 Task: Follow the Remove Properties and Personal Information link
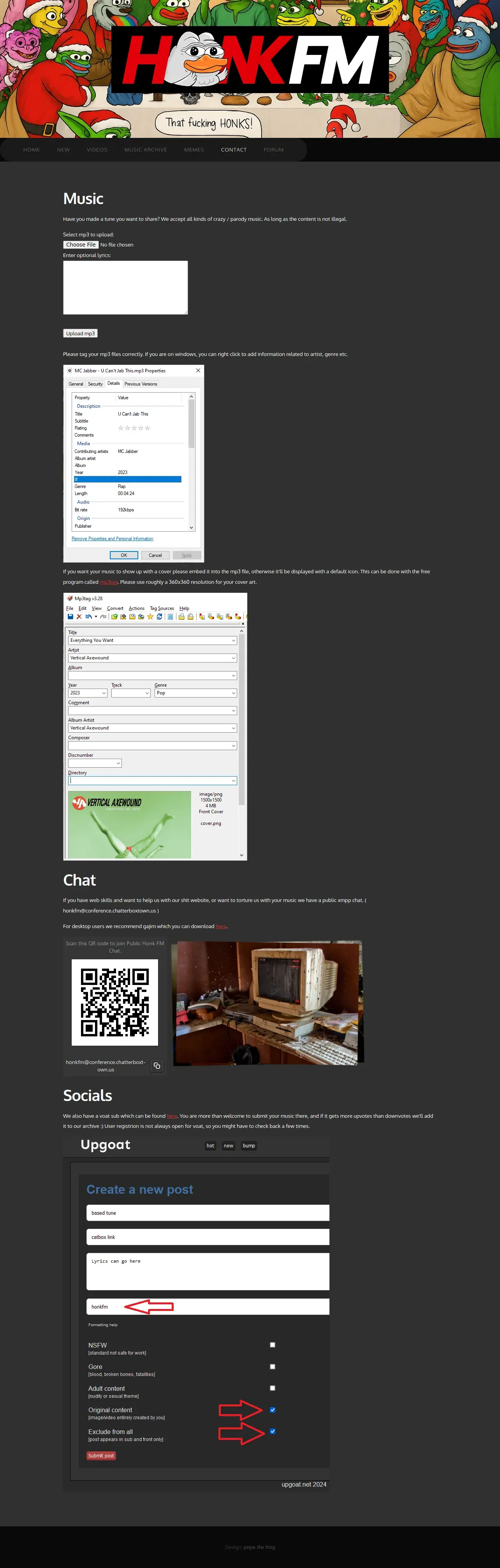tap(113, 539)
